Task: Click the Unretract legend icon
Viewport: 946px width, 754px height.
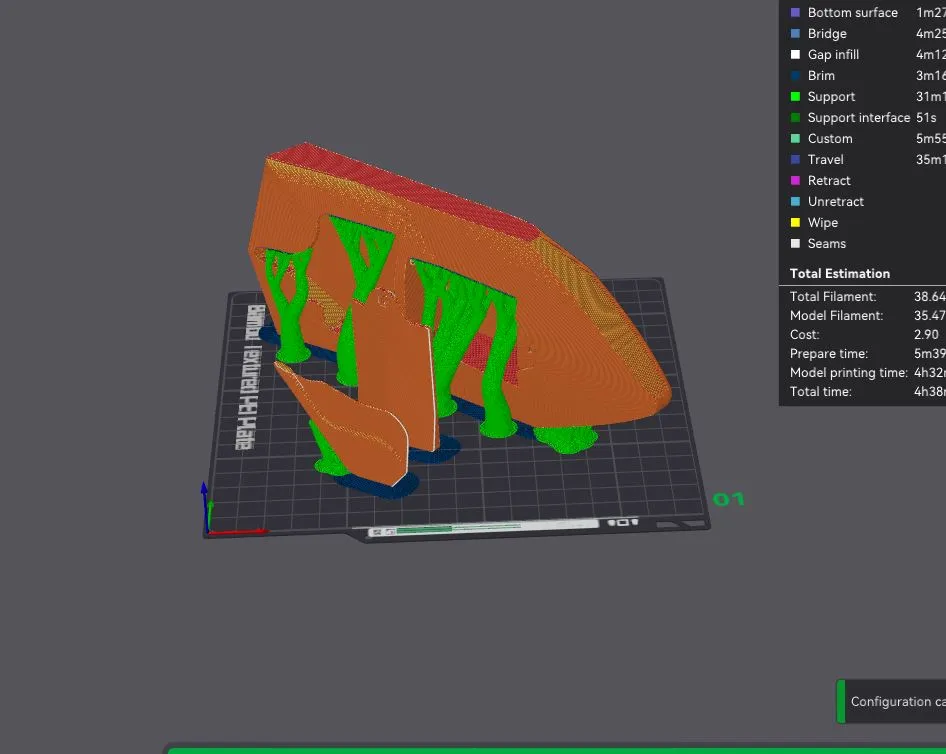Action: pyautogui.click(x=795, y=201)
